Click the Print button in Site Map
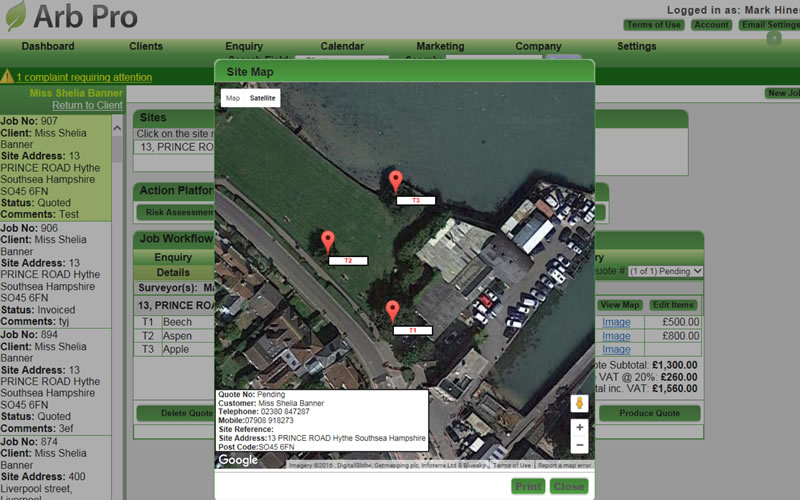 point(528,486)
